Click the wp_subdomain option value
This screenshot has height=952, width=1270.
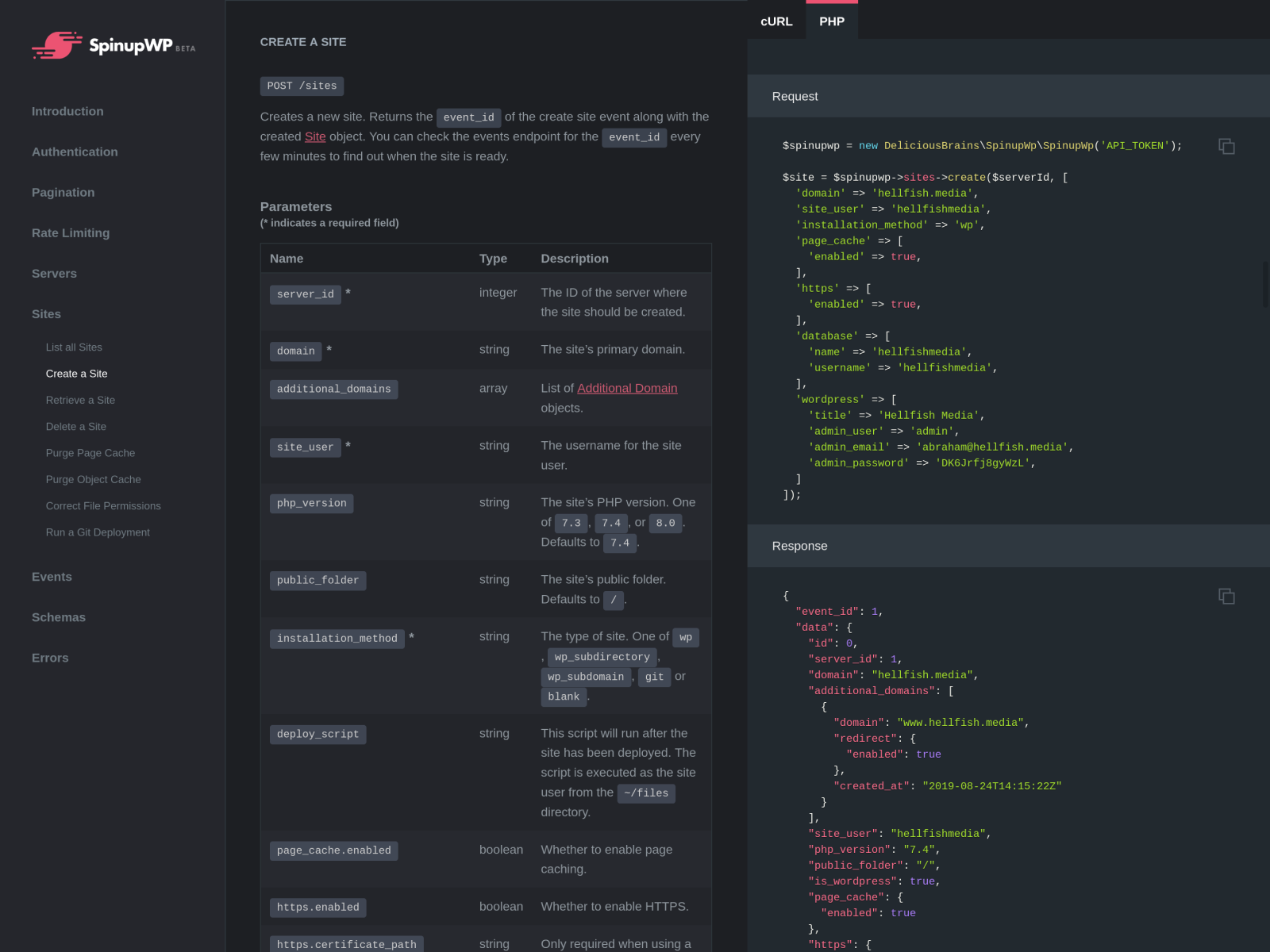tap(586, 678)
